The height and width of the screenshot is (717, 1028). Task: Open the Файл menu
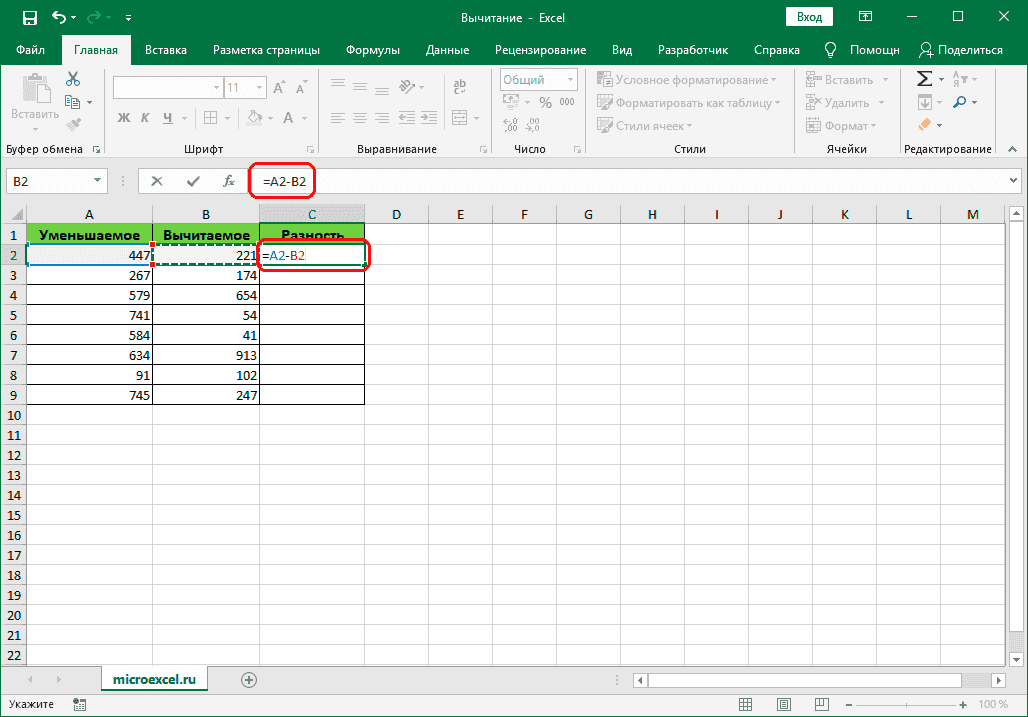click(x=30, y=50)
